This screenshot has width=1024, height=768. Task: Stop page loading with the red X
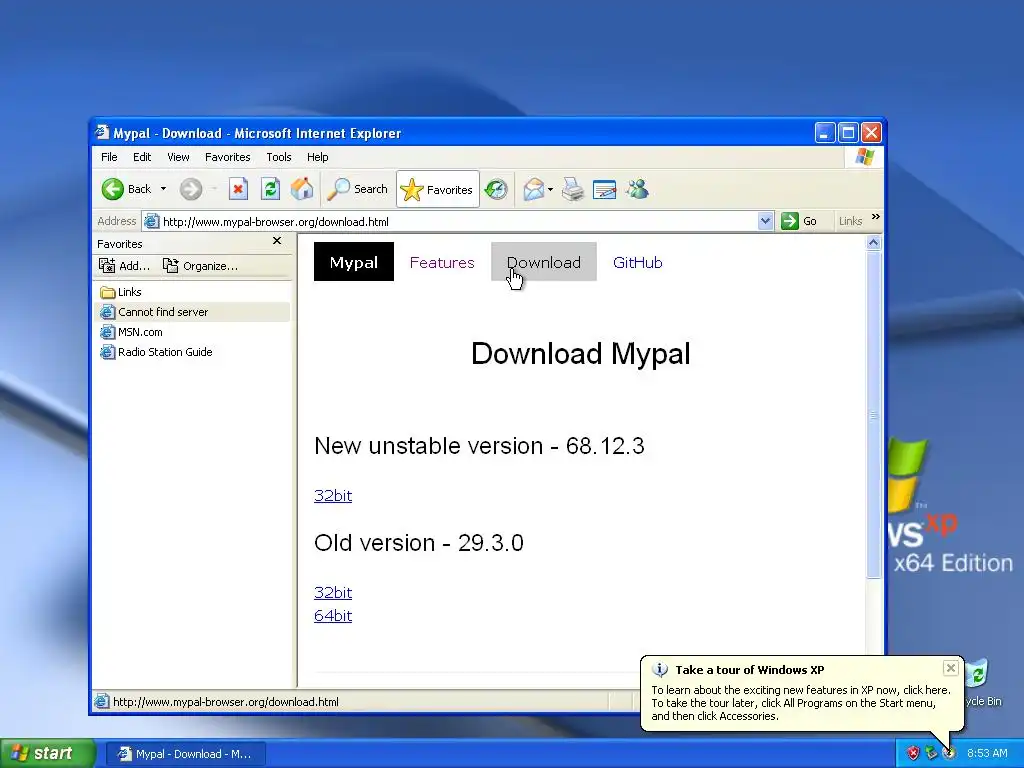point(238,189)
